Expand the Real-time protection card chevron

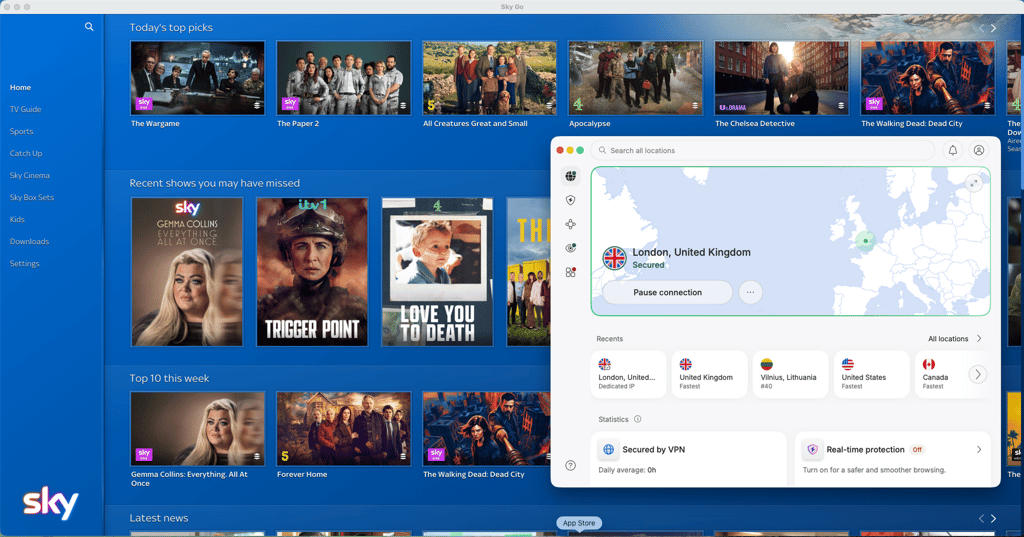[x=978, y=449]
